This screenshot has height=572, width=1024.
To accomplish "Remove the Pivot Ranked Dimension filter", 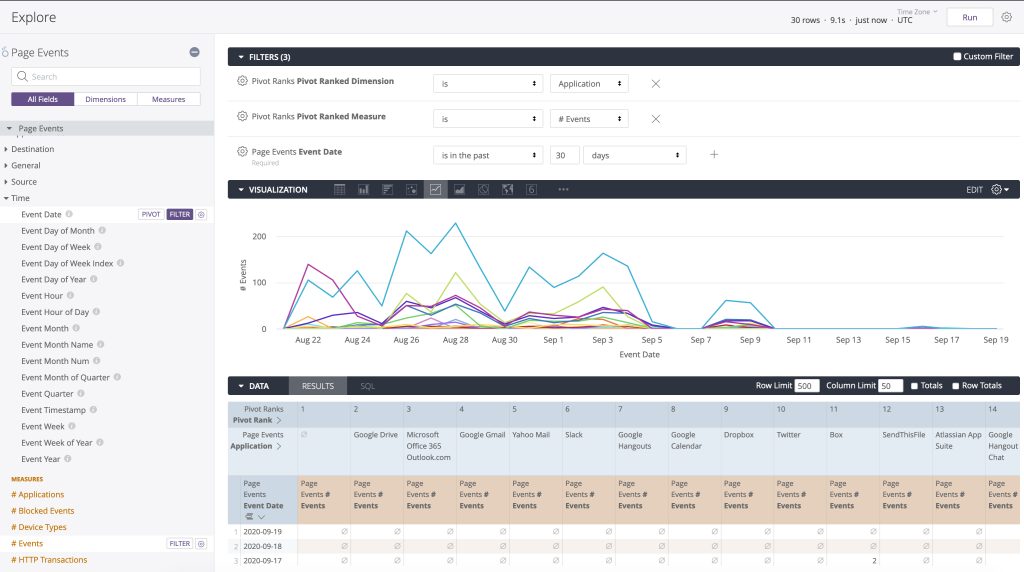I will (656, 84).
